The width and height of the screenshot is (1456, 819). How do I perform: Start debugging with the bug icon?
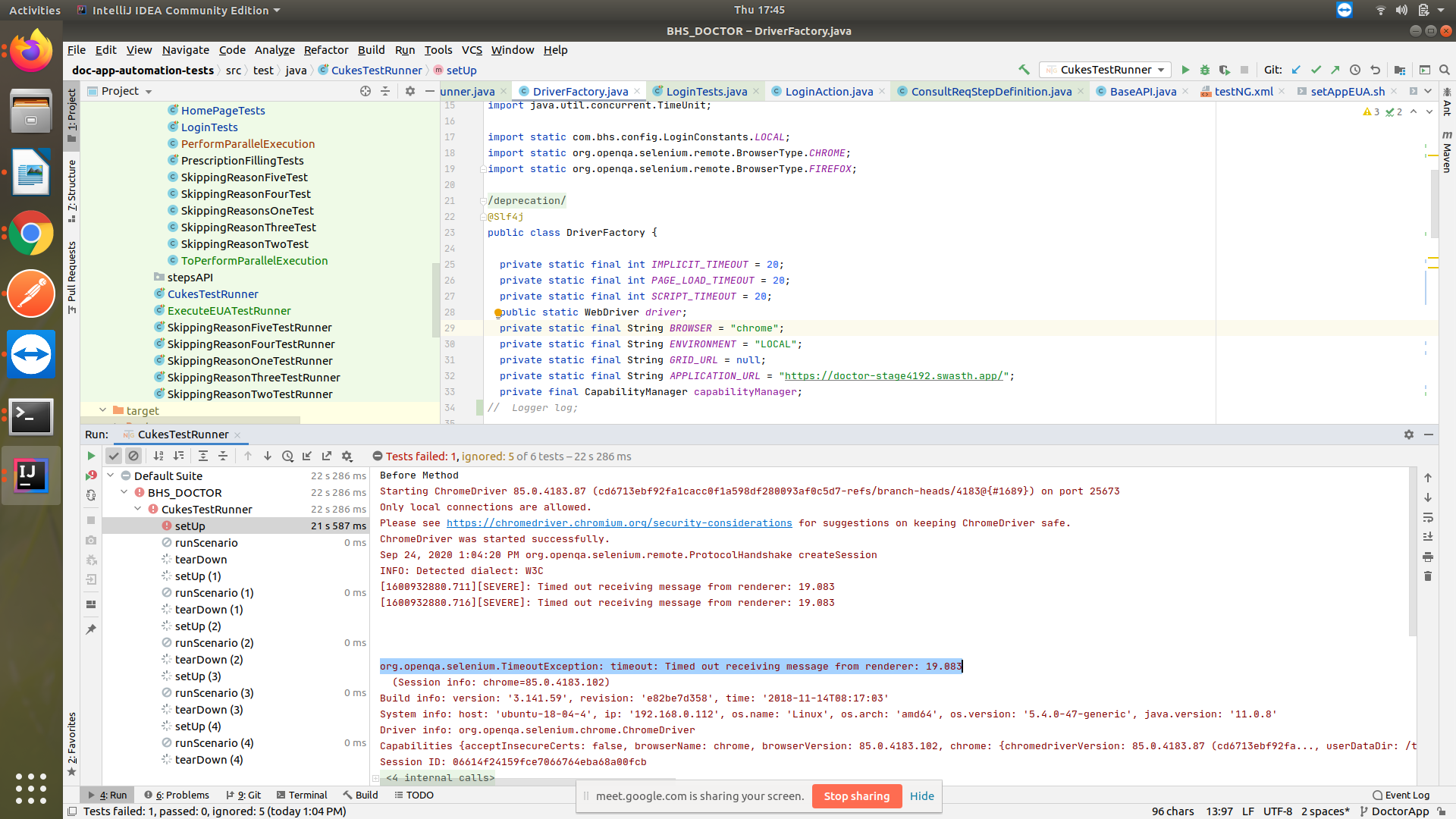(x=1205, y=70)
